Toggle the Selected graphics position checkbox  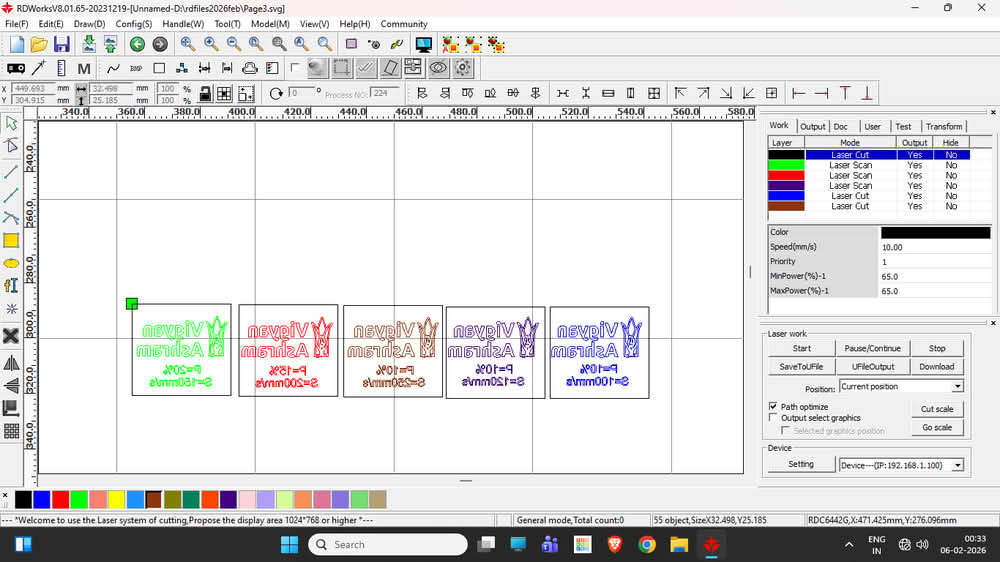pos(785,431)
